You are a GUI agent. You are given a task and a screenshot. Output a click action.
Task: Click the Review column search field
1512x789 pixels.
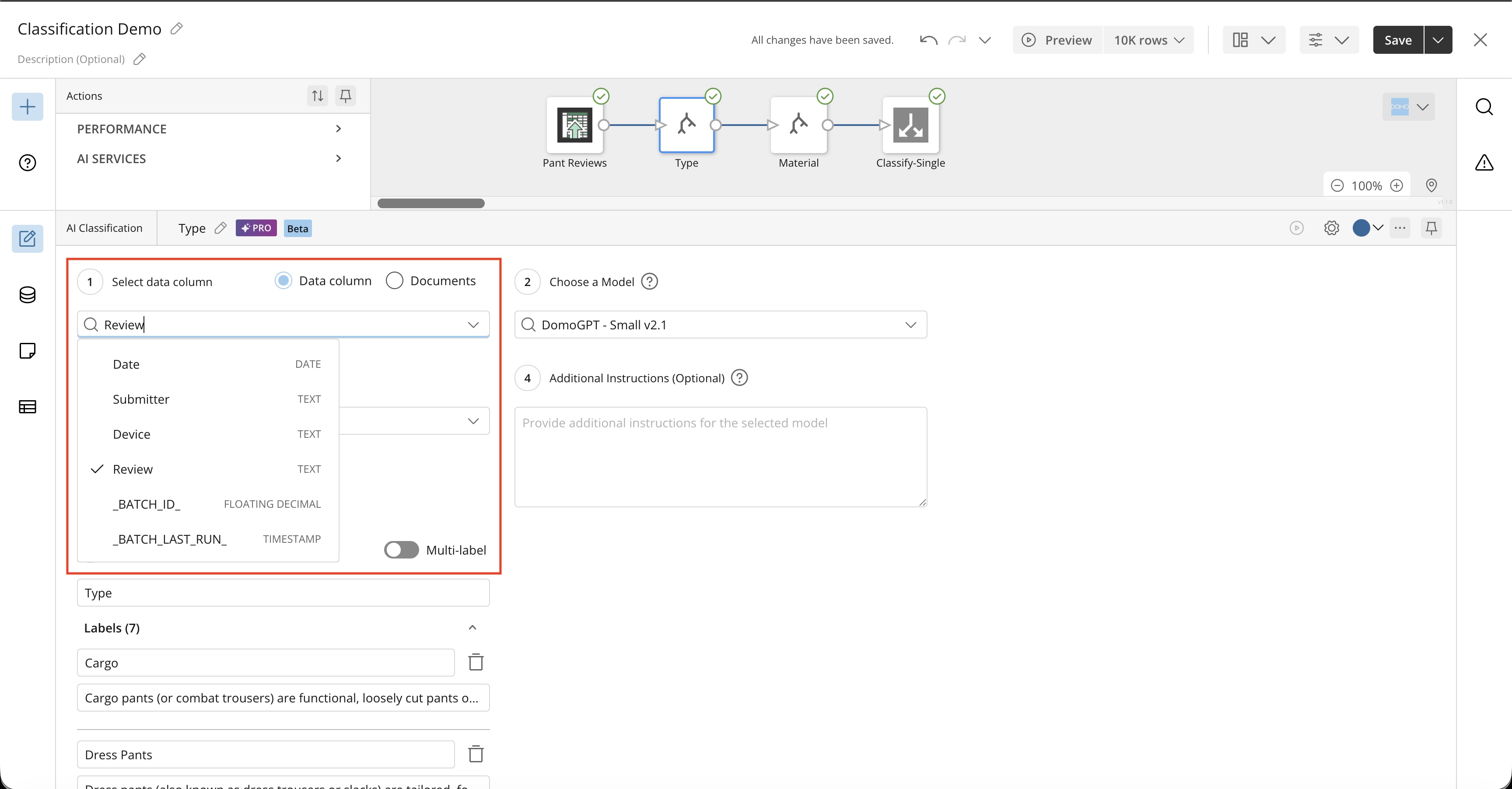pos(283,325)
